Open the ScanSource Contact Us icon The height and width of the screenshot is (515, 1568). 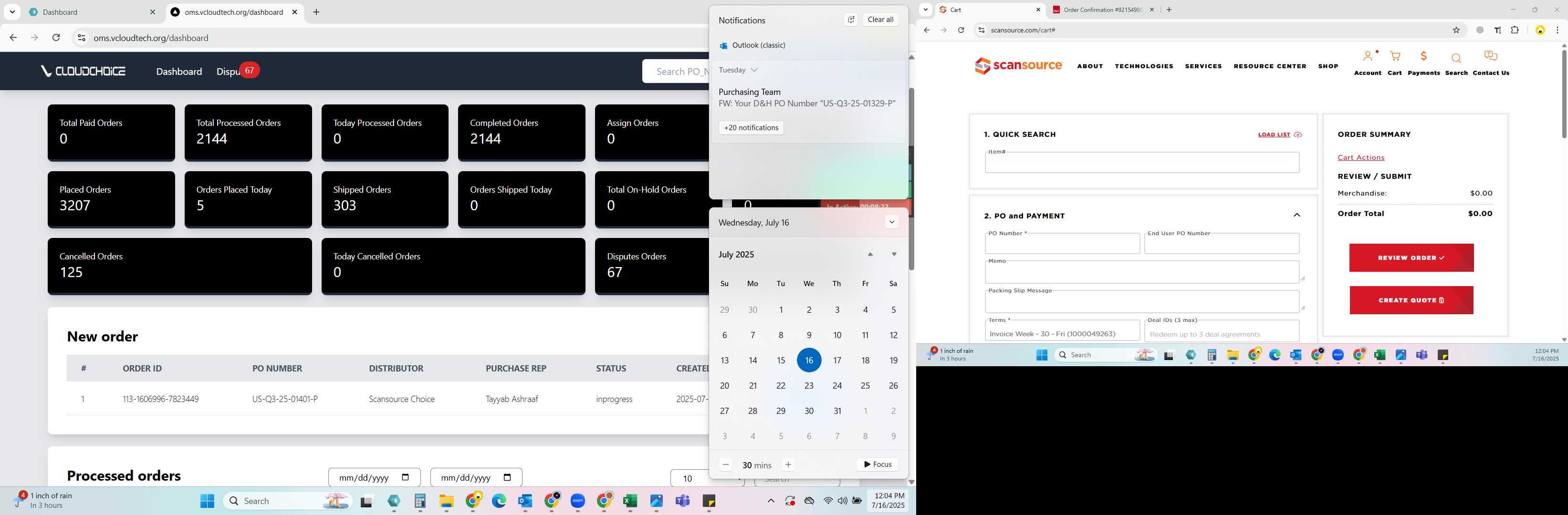point(1491,57)
